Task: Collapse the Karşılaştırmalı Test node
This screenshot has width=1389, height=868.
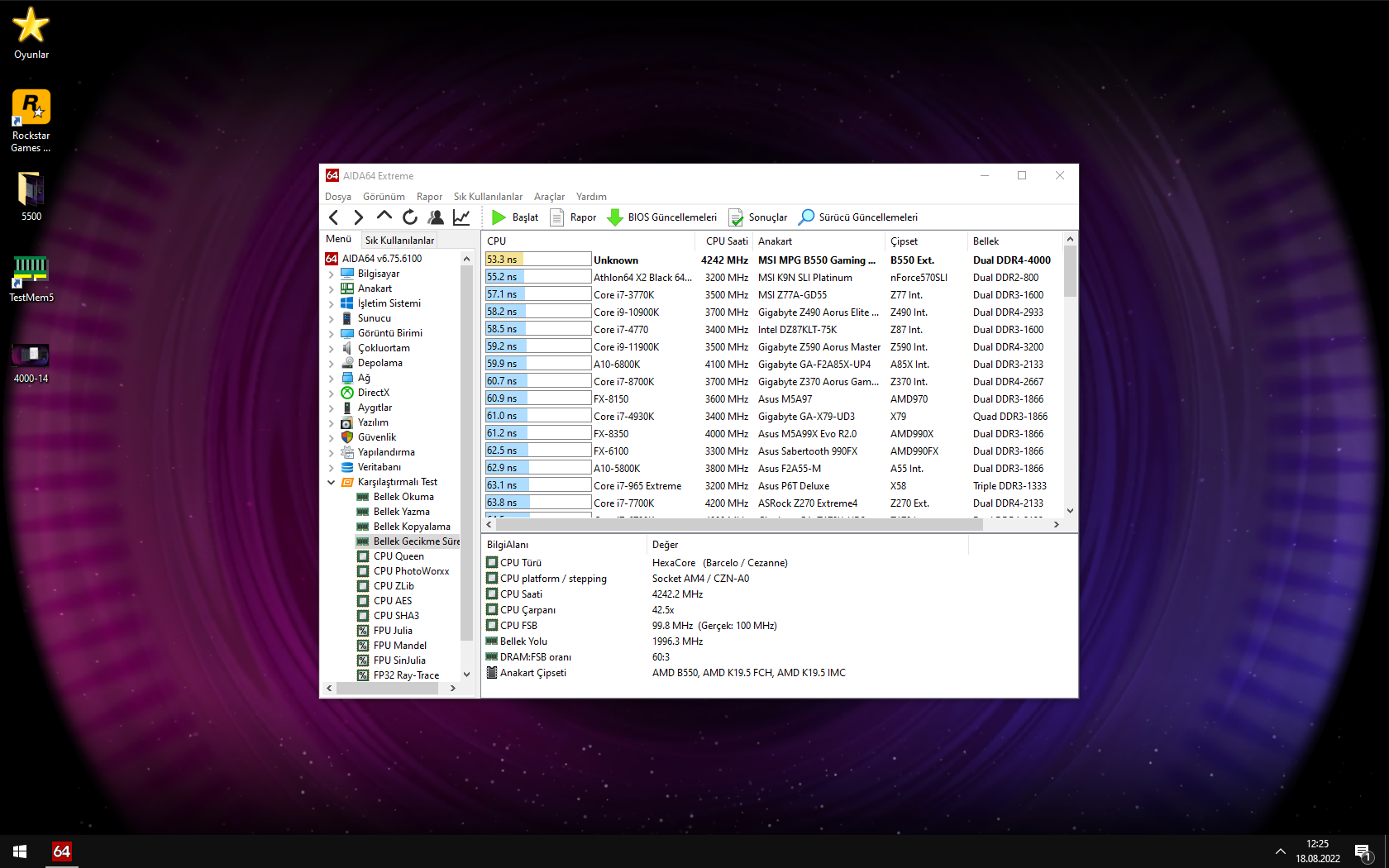Action: pyautogui.click(x=332, y=483)
